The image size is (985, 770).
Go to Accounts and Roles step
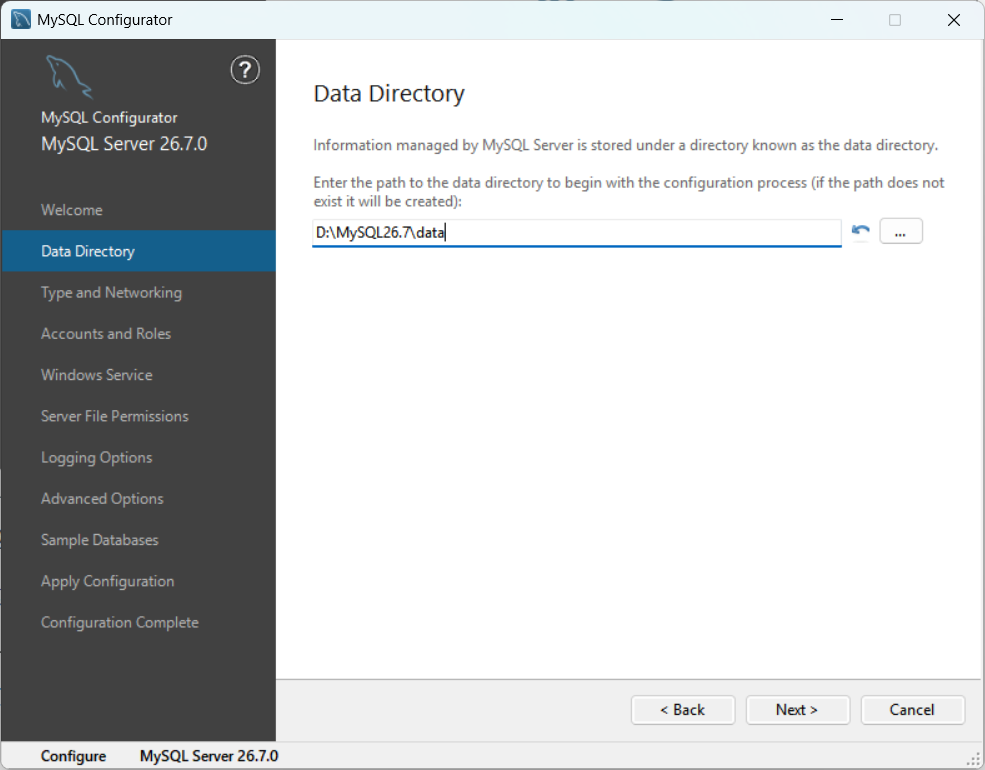[x=106, y=333]
